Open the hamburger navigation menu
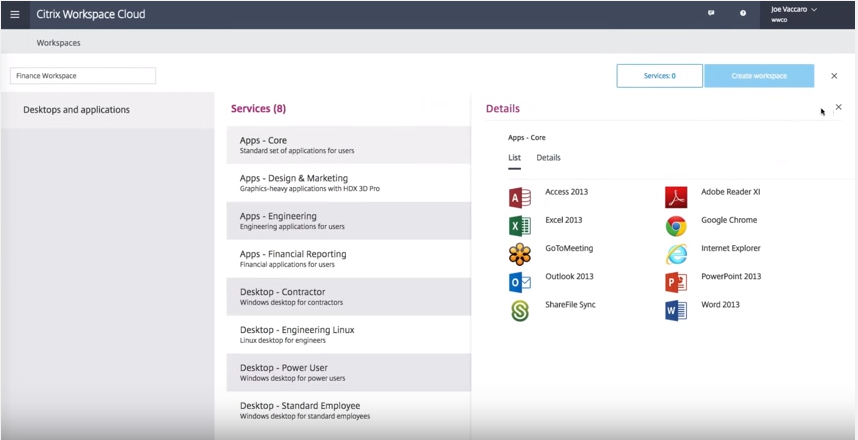This screenshot has width=858, height=440. pyautogui.click(x=15, y=14)
